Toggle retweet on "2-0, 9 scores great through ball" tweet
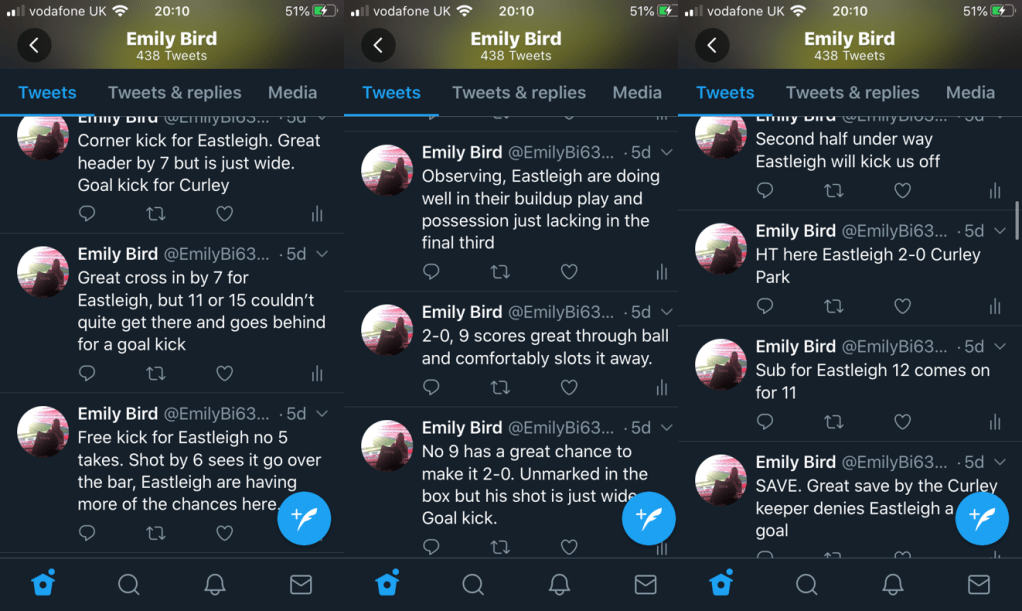 [x=500, y=387]
